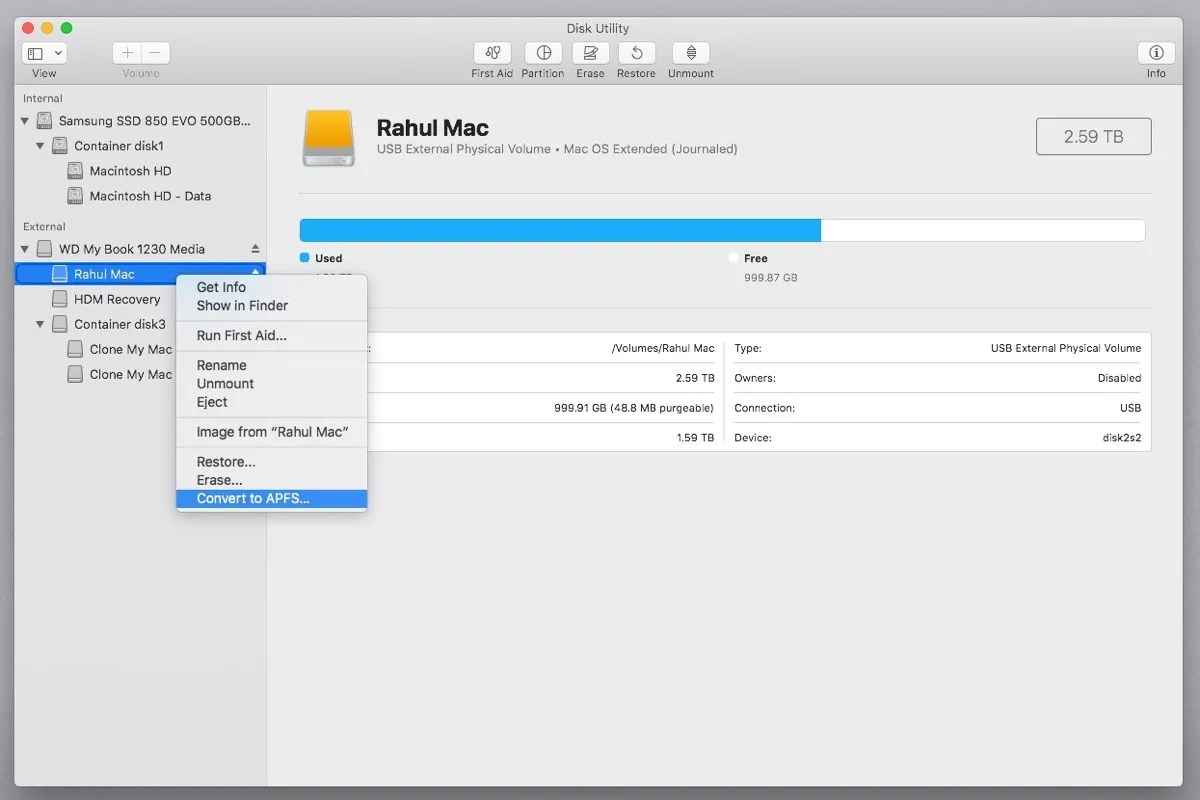
Task: Click Get Info in the context menu
Action: pos(219,287)
